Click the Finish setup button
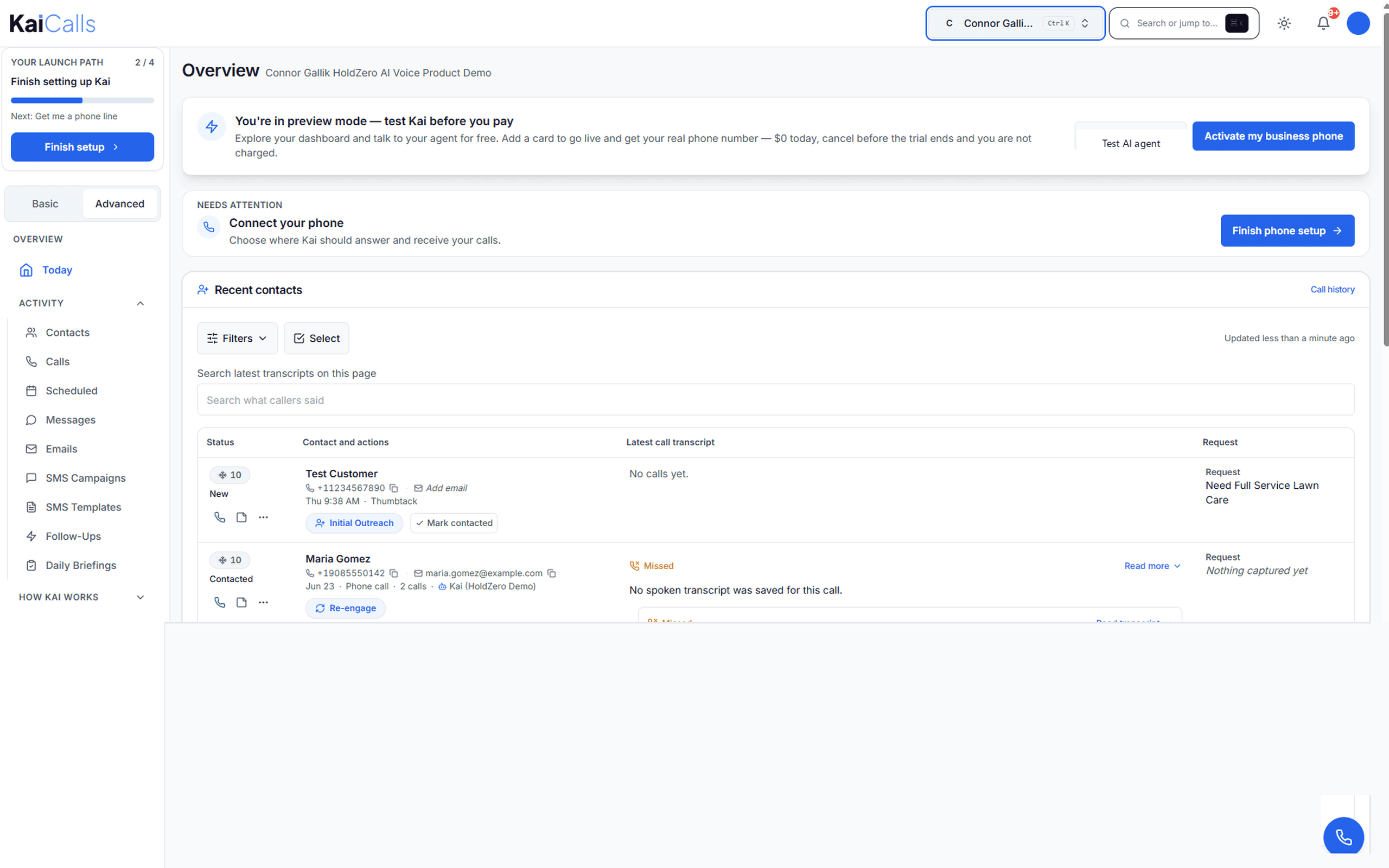 (82, 147)
